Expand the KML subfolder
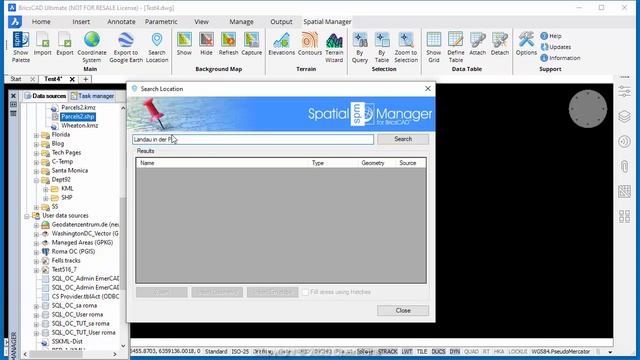This screenshot has width=640, height=360. tap(46, 189)
